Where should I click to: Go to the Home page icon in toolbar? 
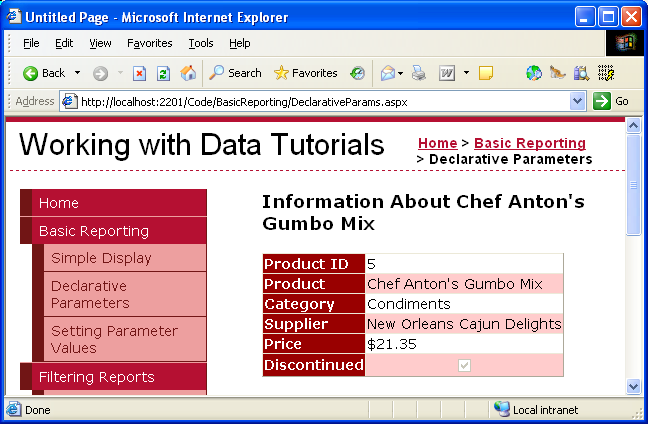click(x=187, y=73)
